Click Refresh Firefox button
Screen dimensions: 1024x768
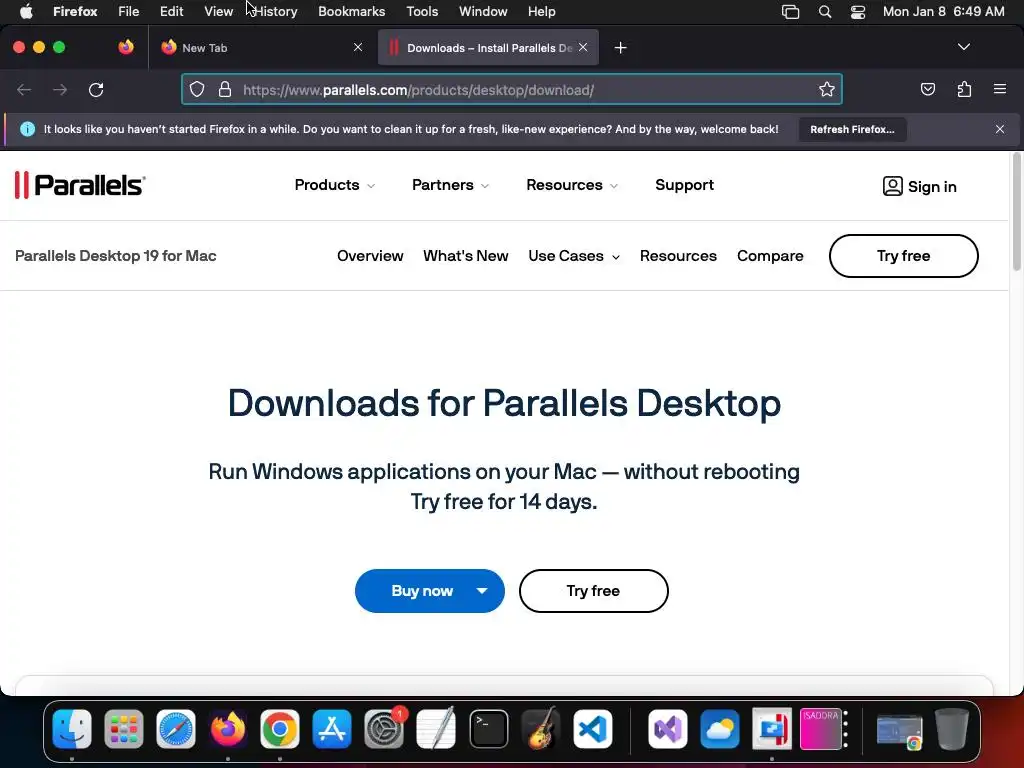(852, 129)
